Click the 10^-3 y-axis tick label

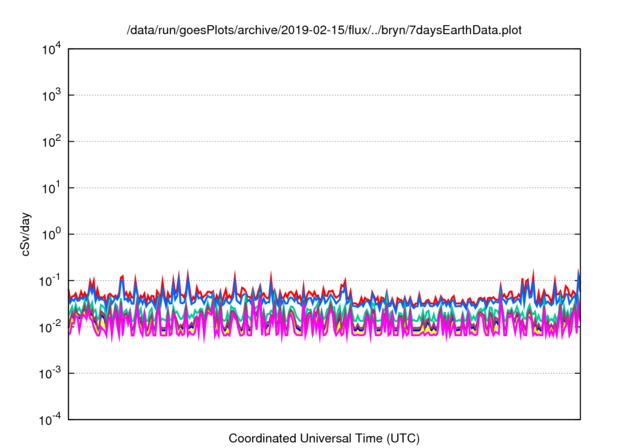click(50, 374)
